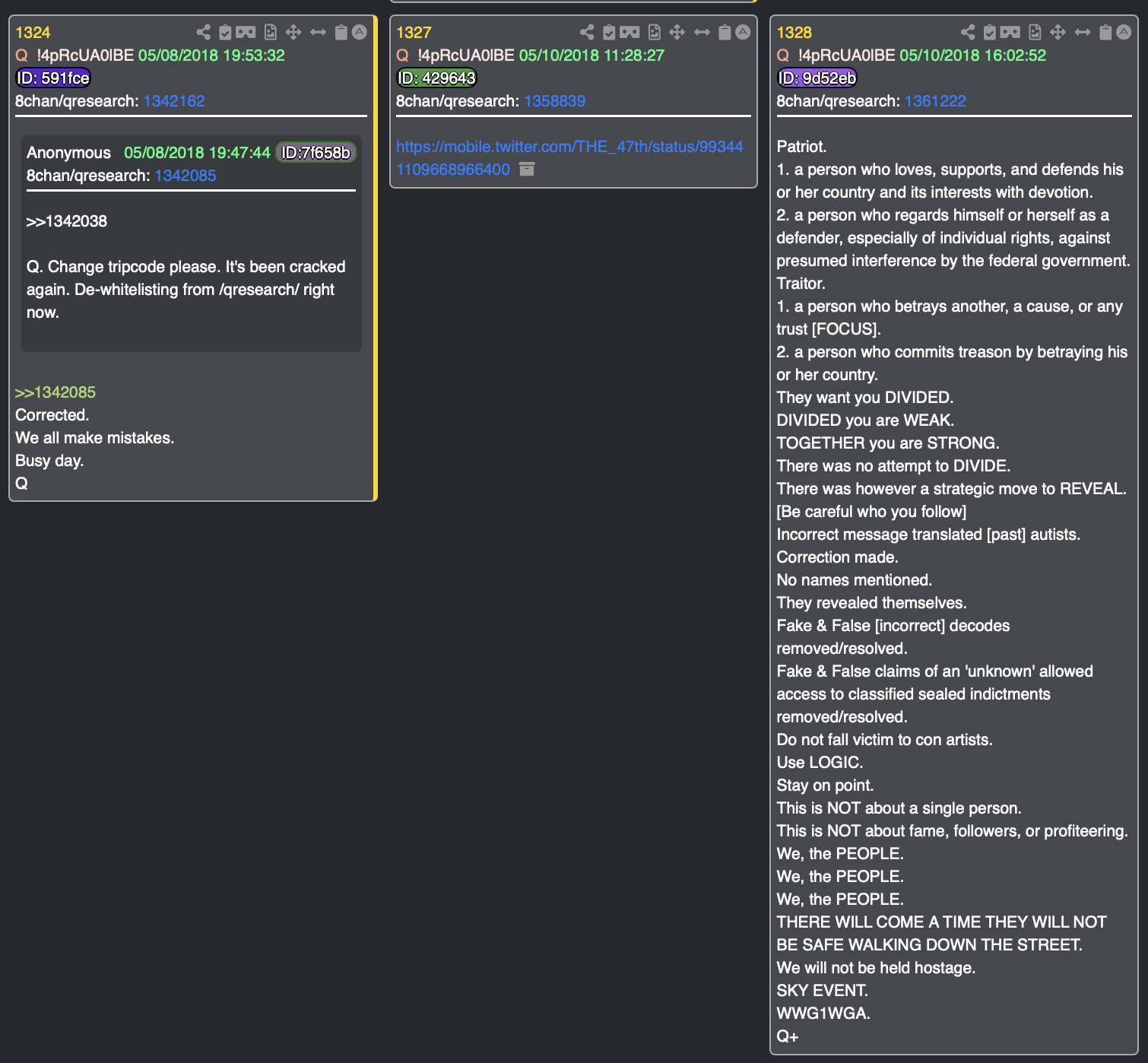The width and height of the screenshot is (1148, 1063).
Task: Click timestamp 05/10/2018 11:28:27
Action: (591, 56)
